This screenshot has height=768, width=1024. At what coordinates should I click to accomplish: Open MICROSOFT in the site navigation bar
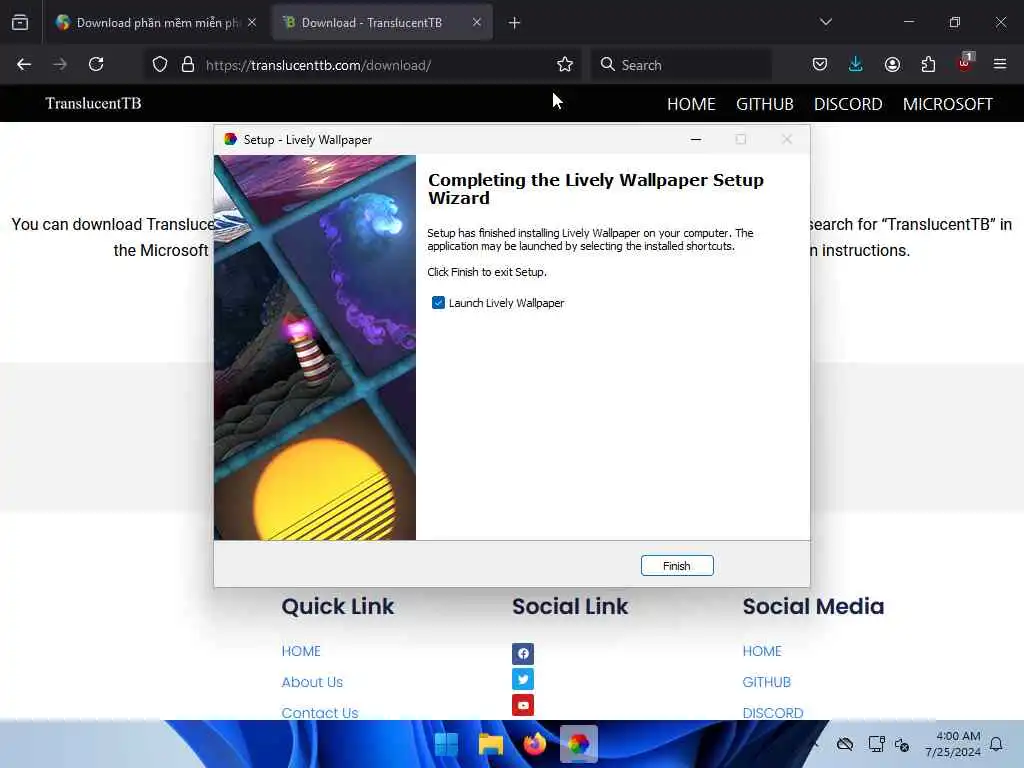948,104
